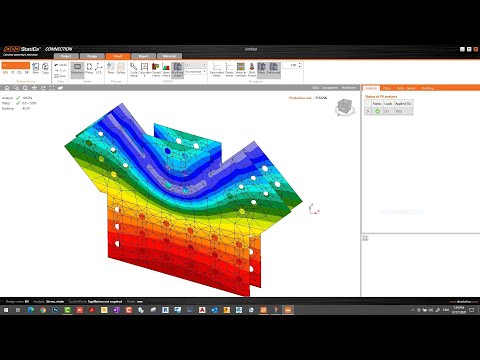Click the Home view icon in viewport toolbar
Screen dimensions: 480x360
point(7,88)
